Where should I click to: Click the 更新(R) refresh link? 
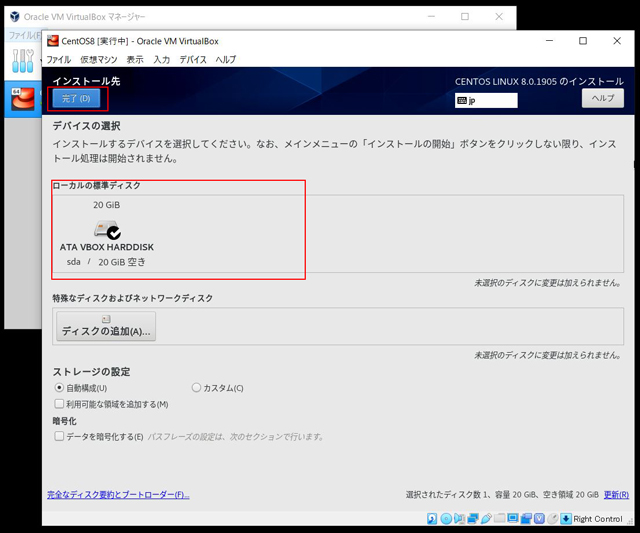(x=616, y=495)
